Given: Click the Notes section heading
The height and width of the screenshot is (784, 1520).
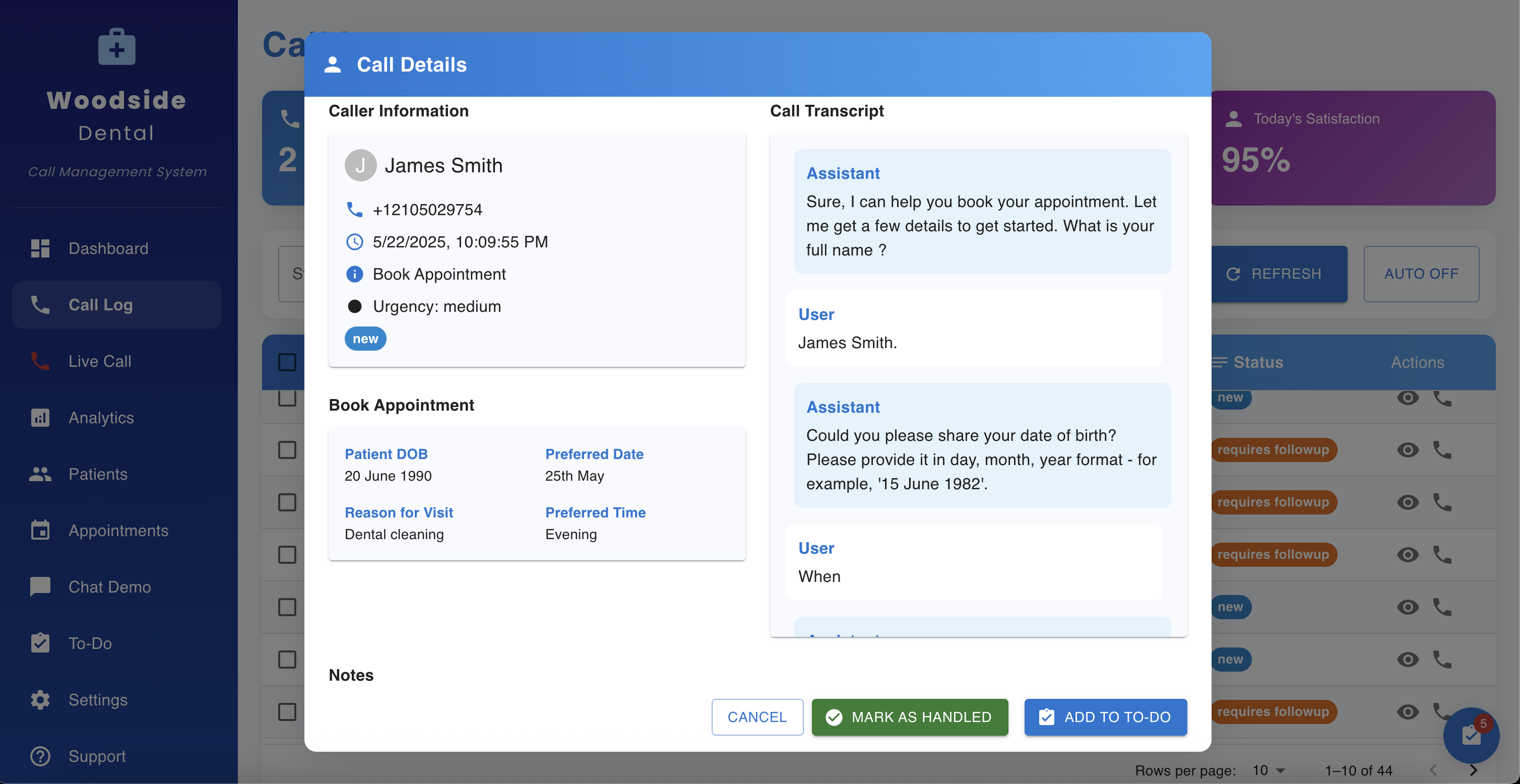Looking at the screenshot, I should [x=351, y=676].
